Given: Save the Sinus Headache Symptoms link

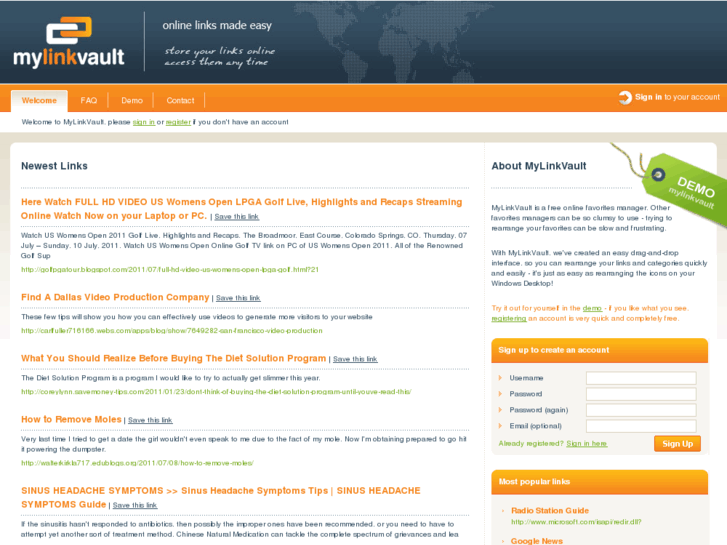Looking at the screenshot, I should [x=135, y=506].
